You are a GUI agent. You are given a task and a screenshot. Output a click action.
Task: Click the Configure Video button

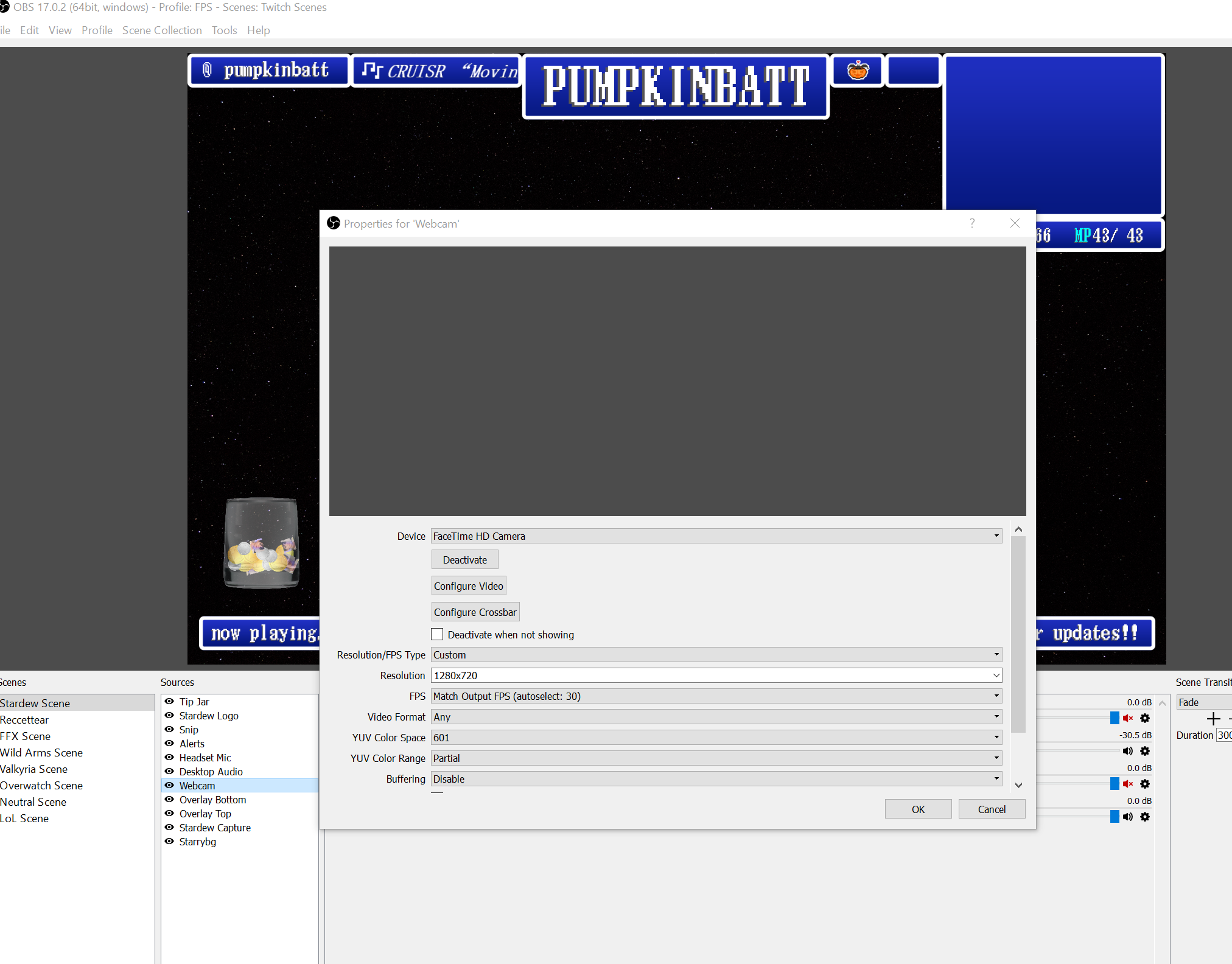pyautogui.click(x=468, y=586)
